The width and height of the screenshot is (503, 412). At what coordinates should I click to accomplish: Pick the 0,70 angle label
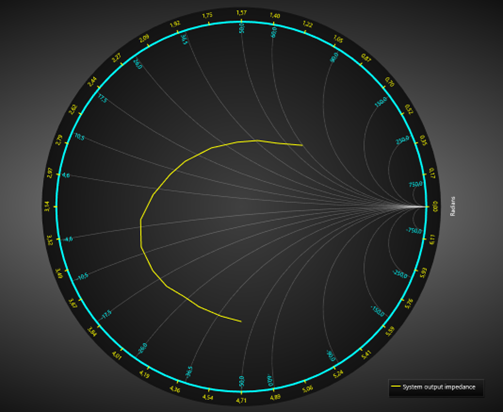click(x=390, y=82)
